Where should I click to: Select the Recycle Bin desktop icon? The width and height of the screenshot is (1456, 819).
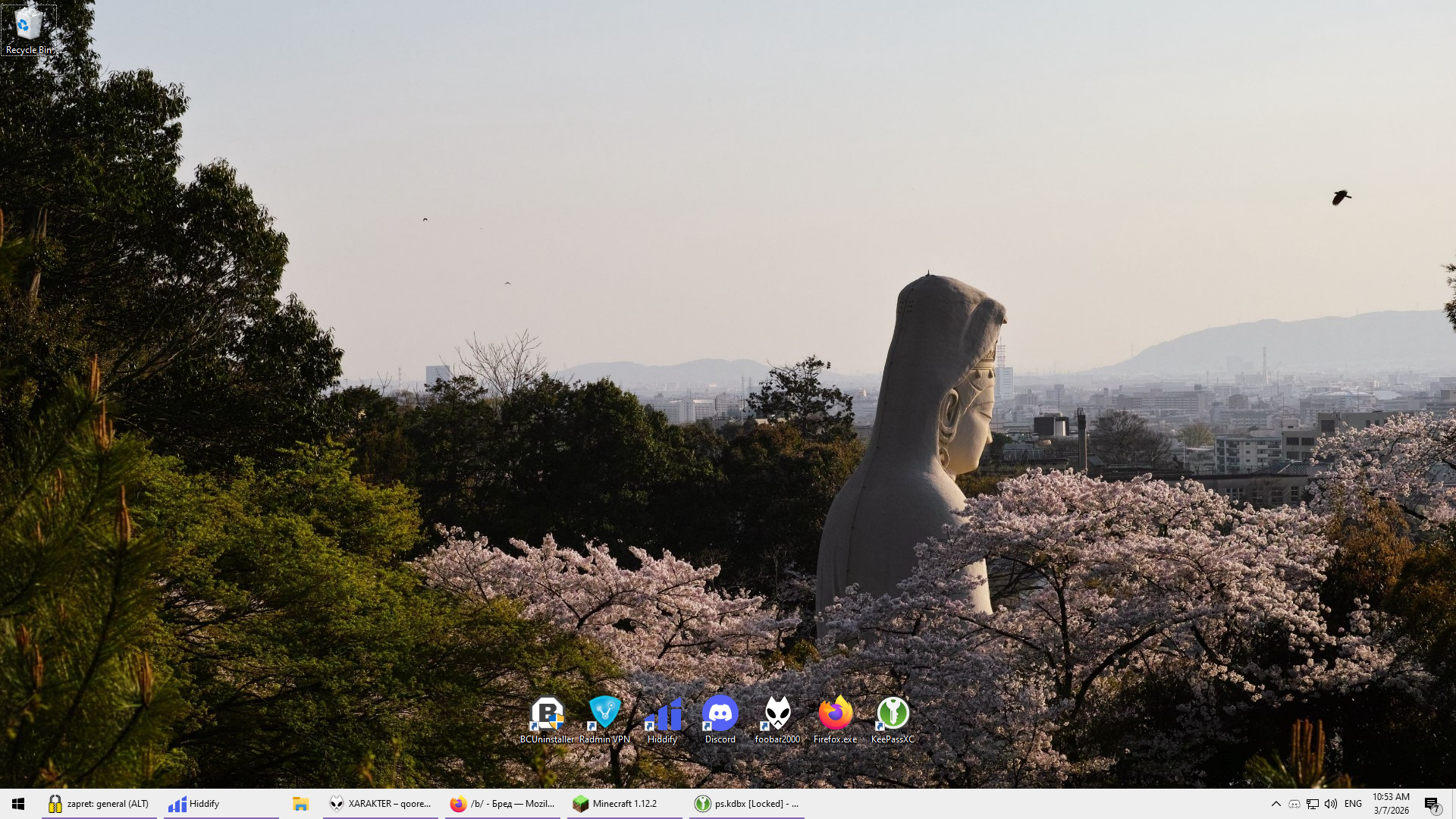click(x=28, y=30)
